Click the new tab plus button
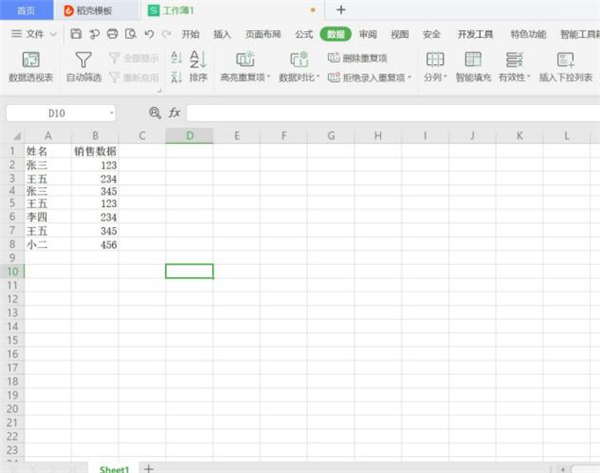The height and width of the screenshot is (473, 600). coord(340,10)
